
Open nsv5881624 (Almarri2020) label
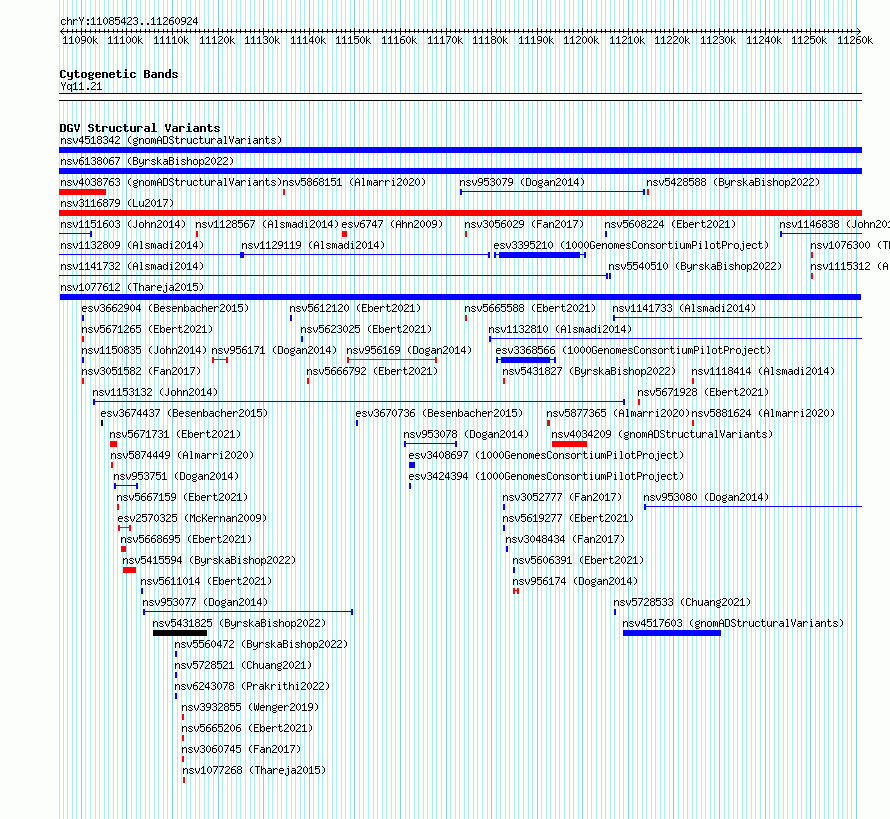[763, 413]
